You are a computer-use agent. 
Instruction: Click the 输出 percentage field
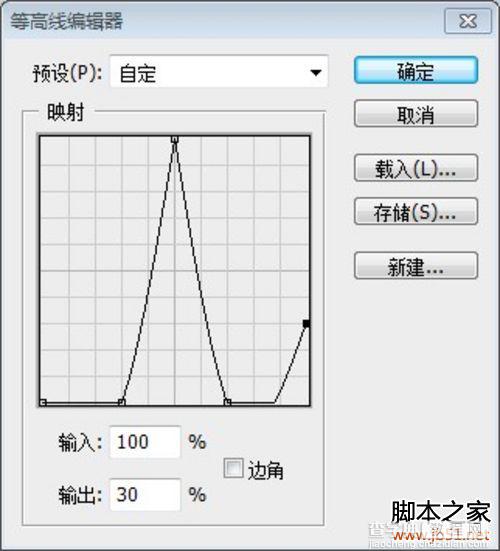point(145,494)
